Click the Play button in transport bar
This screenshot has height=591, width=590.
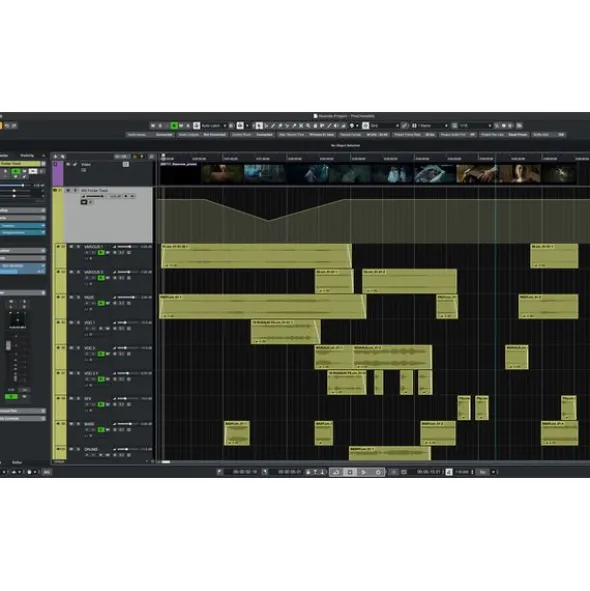pos(364,472)
